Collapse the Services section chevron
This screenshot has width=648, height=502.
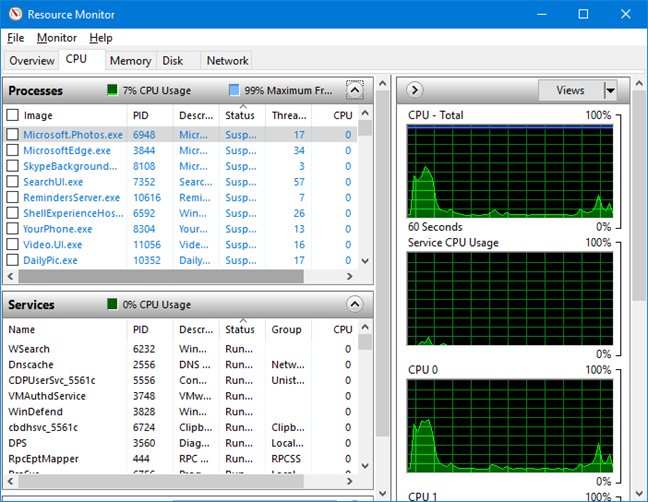tap(354, 304)
